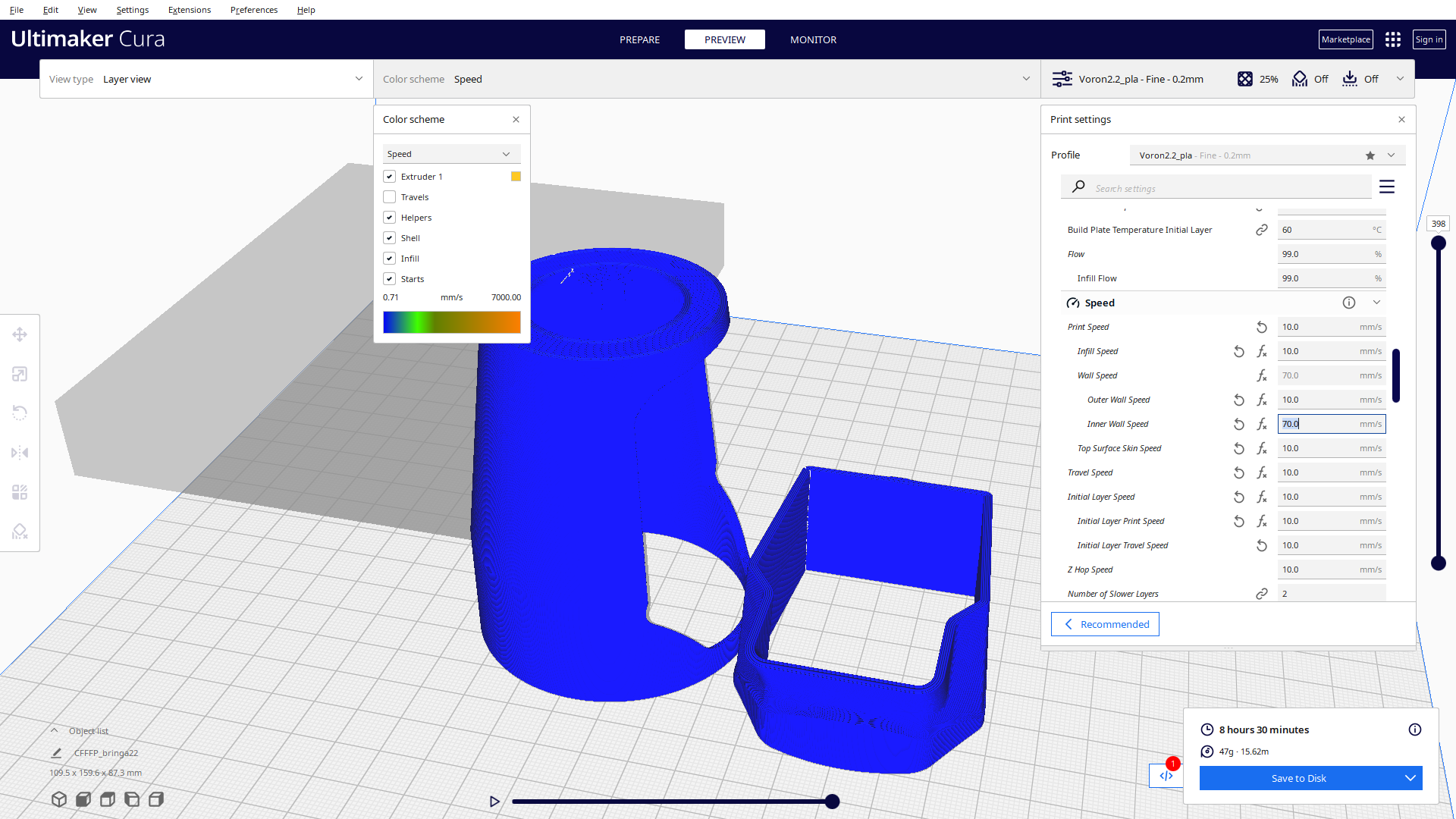Open the Extensions menu
The height and width of the screenshot is (819, 1456).
[x=190, y=10]
